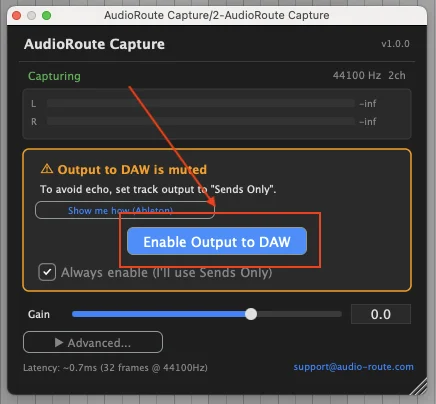Toggle Always enable checkbox
Image resolution: width=436 pixels, height=404 pixels.
click(47, 272)
